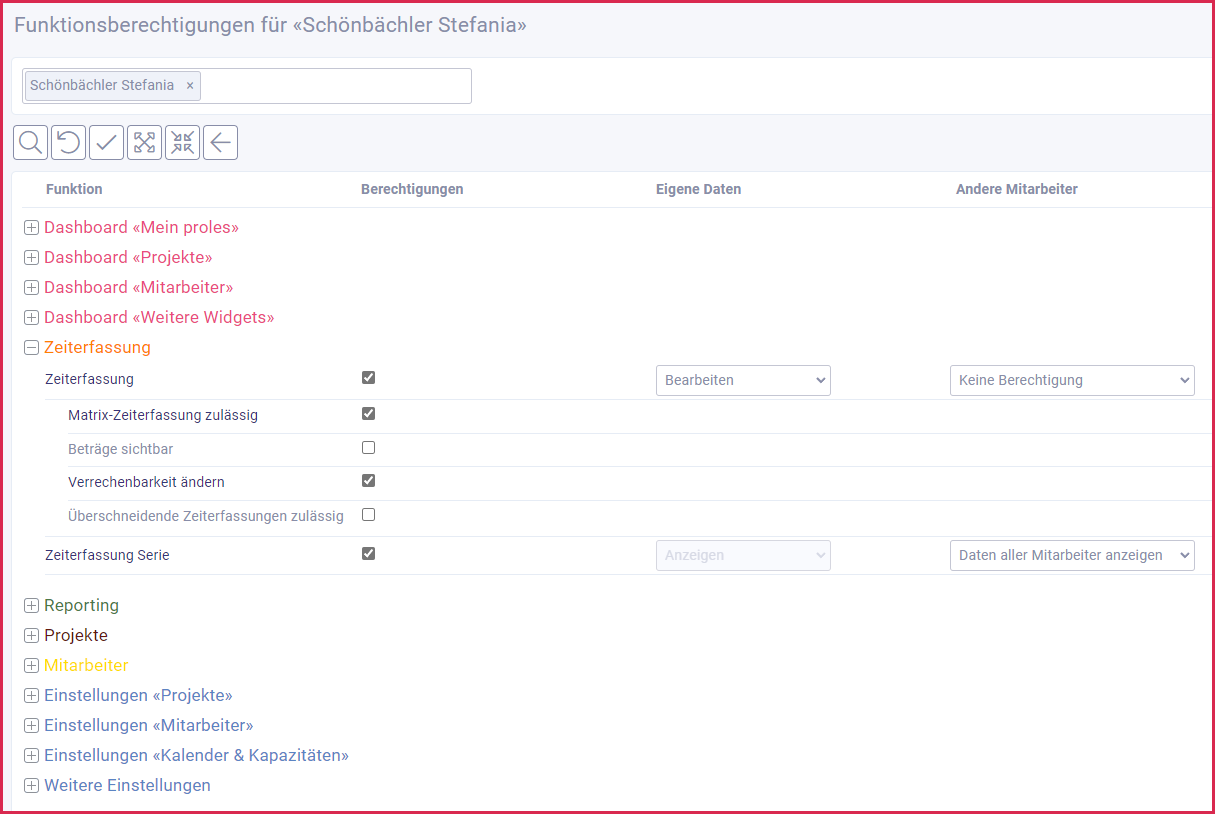Viewport: 1215px width, 814px height.
Task: Click the checkmark apply icon
Action: click(x=106, y=143)
